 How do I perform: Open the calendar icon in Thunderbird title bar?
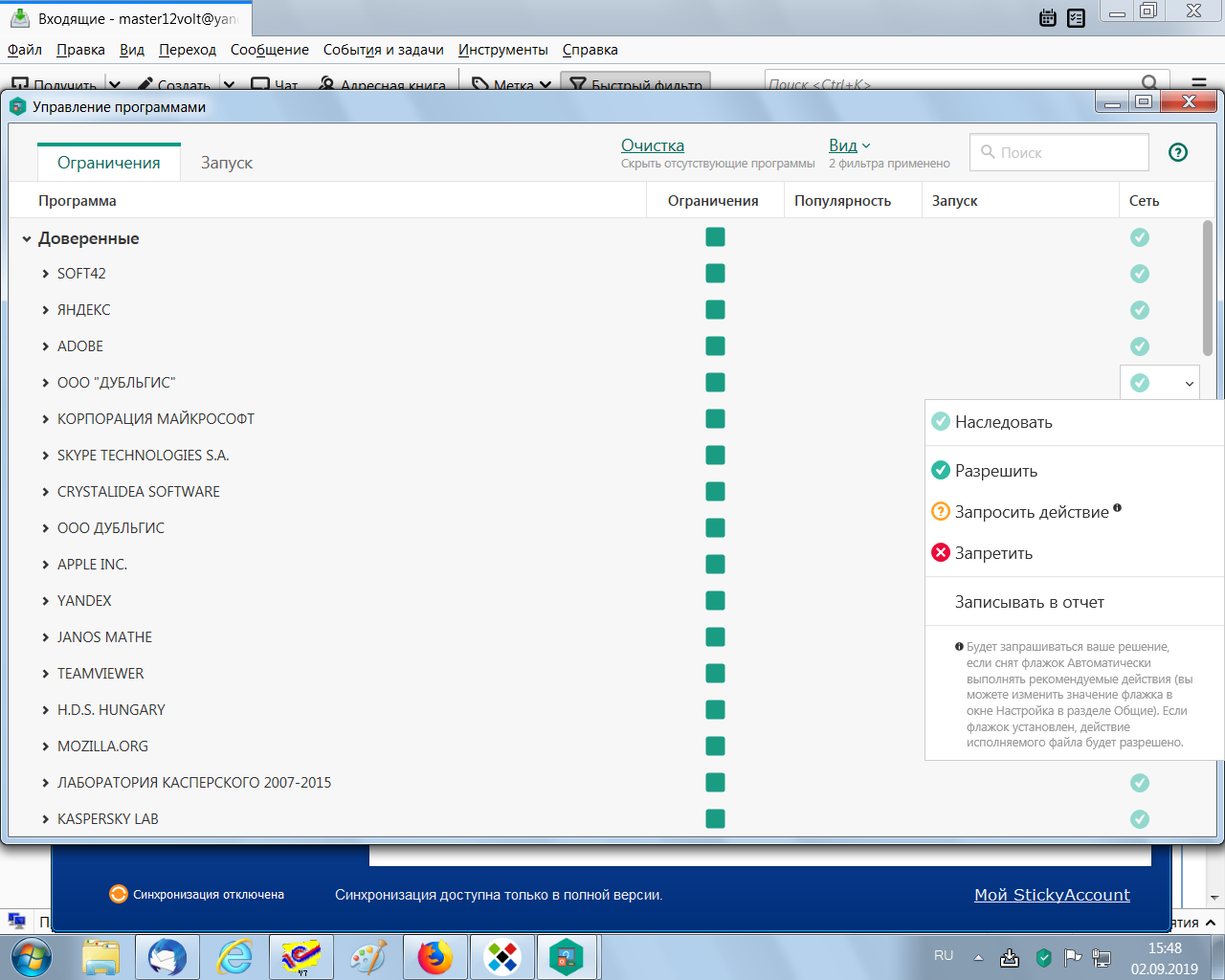point(1048,17)
